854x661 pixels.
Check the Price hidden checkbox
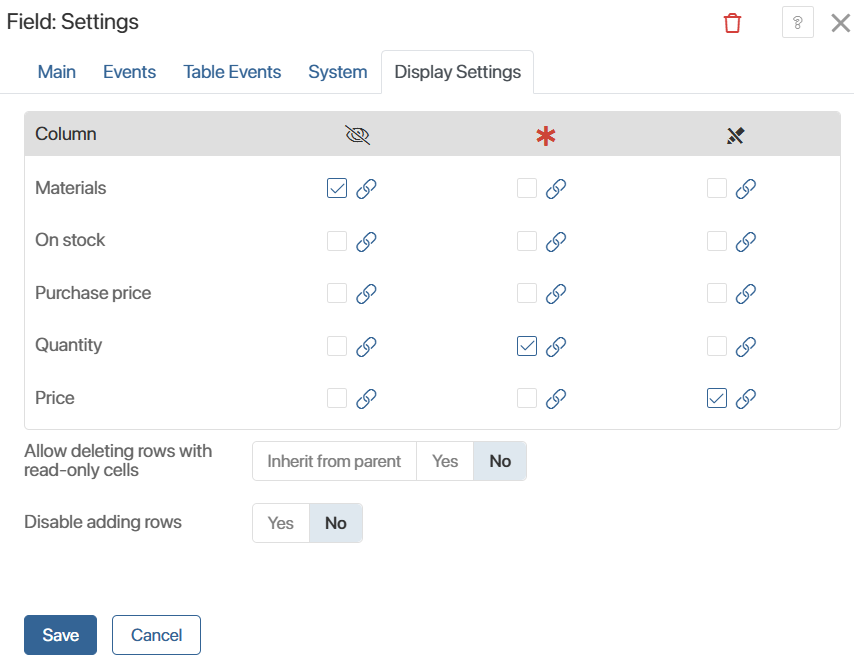[x=337, y=398]
